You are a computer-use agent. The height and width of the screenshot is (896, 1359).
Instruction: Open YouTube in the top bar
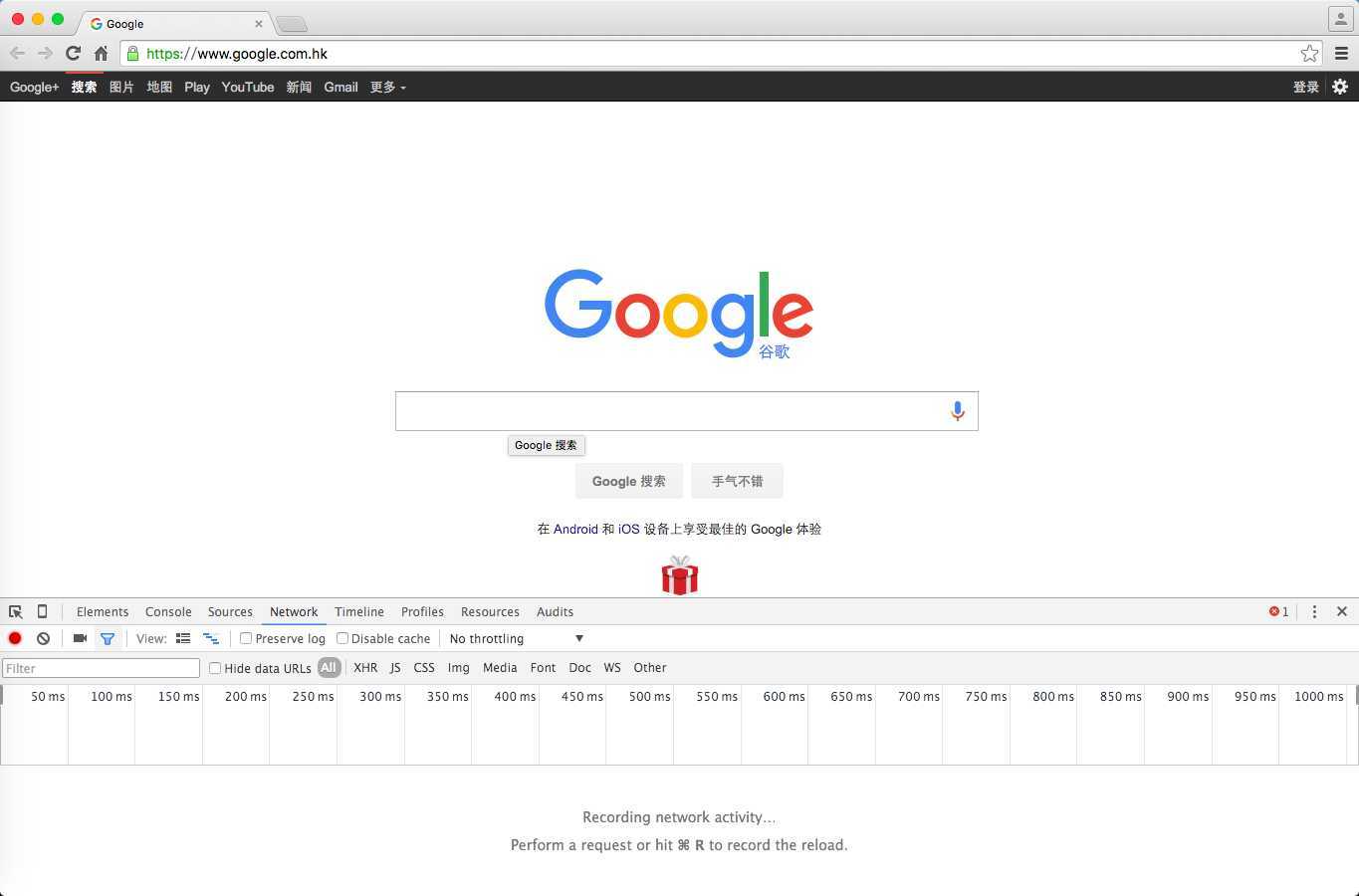(248, 87)
